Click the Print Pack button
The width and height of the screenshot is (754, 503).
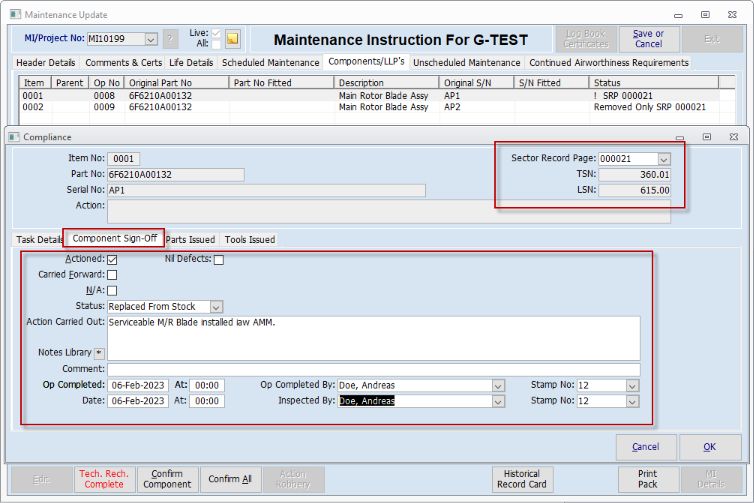pos(648,479)
